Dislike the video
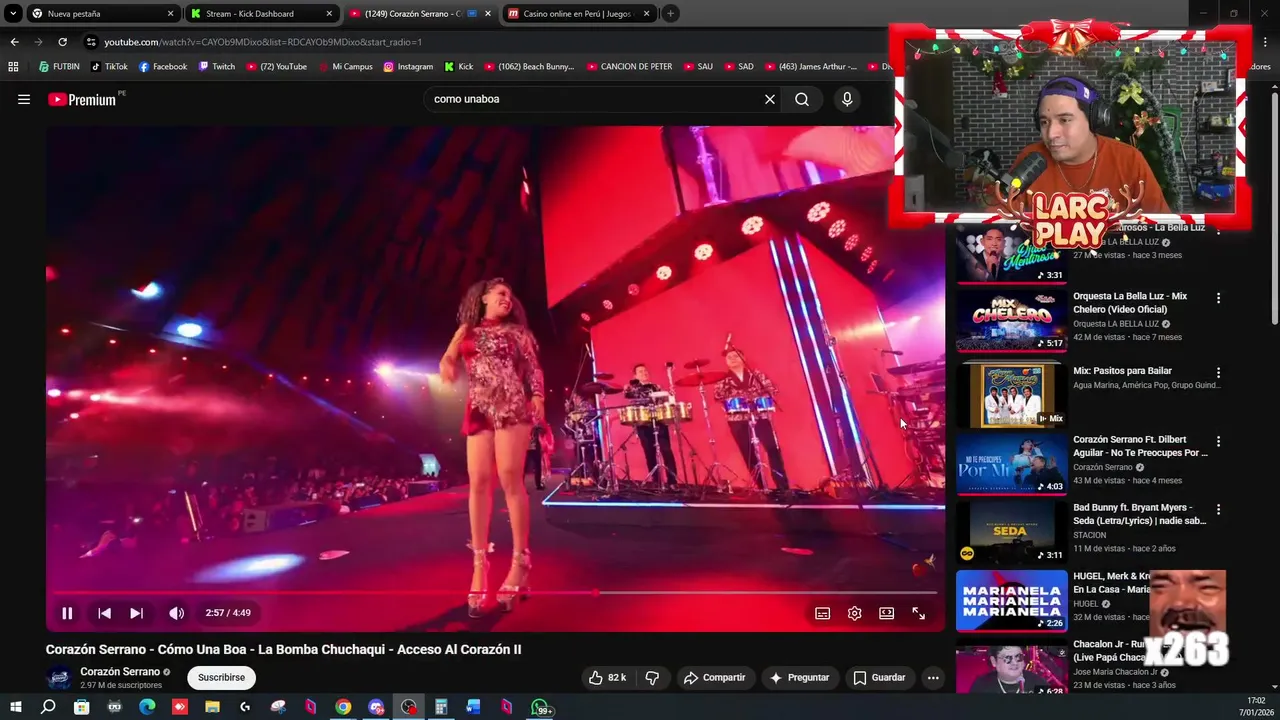Screen dimensions: 1280x720 [652, 677]
